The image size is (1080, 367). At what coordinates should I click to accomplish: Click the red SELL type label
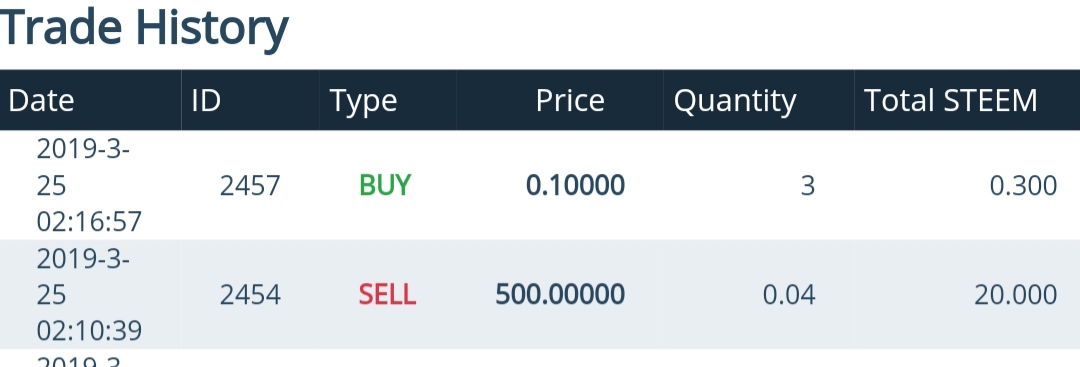point(387,295)
